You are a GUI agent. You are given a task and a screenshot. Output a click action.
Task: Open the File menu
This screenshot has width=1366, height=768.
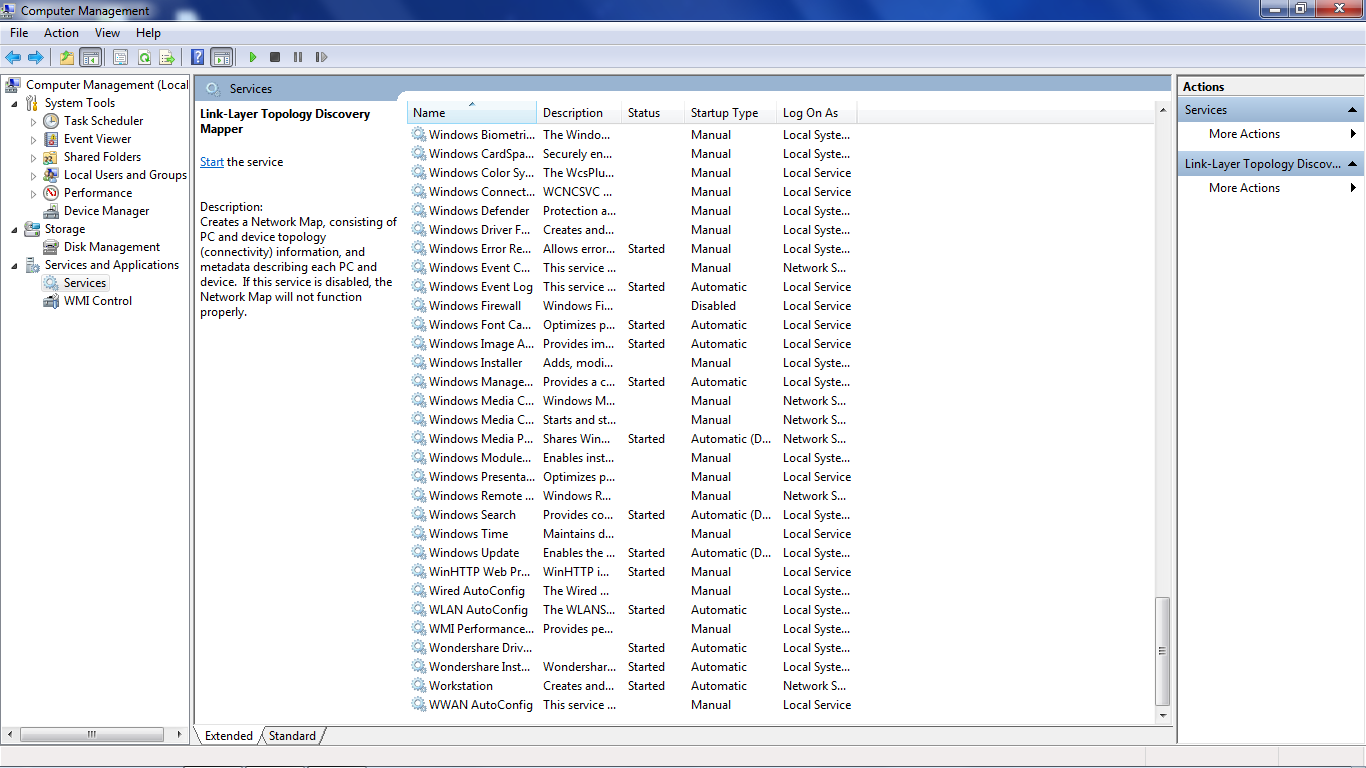19,33
